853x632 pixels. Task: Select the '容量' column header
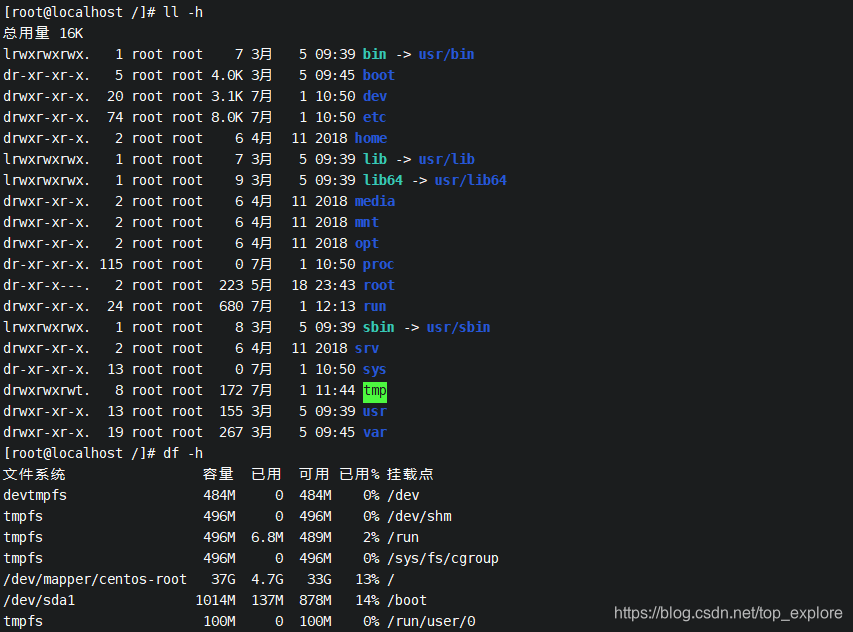click(x=218, y=474)
